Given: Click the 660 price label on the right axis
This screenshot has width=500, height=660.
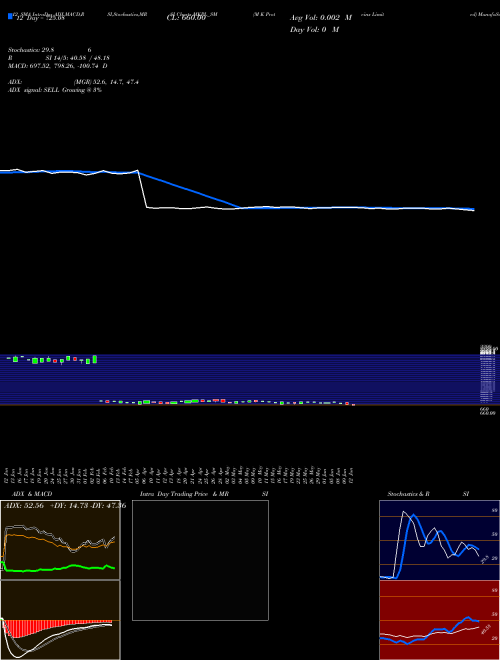Looking at the screenshot, I should (484, 409).
